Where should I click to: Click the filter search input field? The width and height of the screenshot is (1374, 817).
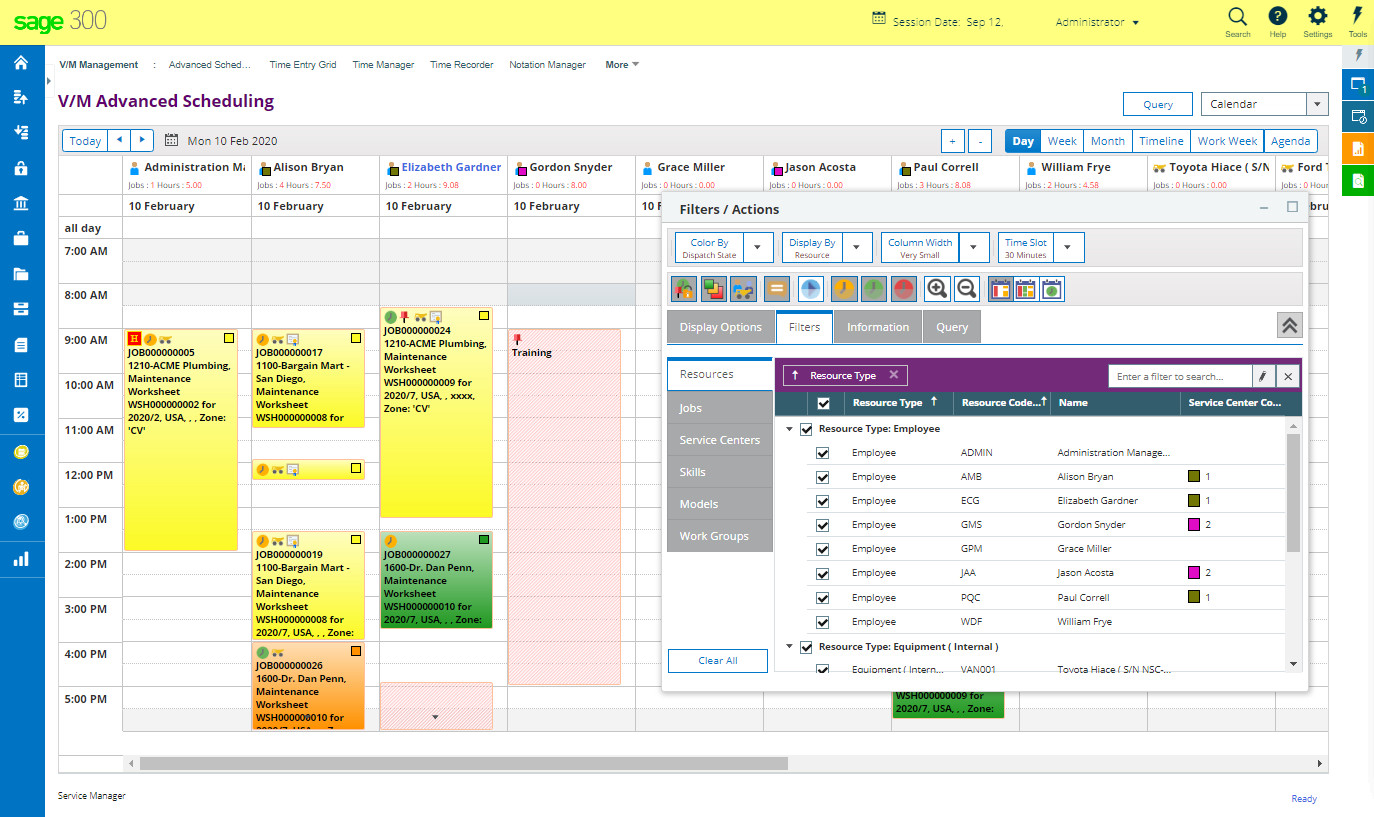pos(1179,377)
